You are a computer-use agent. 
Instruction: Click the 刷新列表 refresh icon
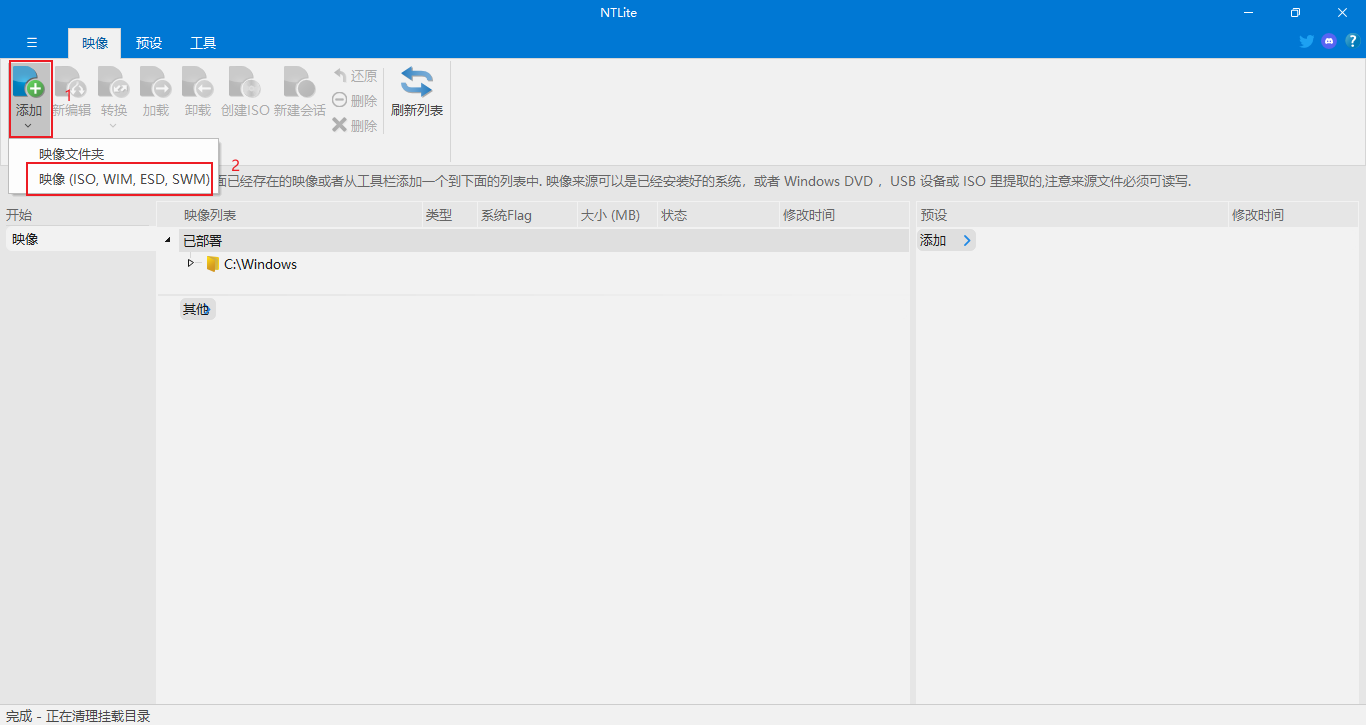417,82
